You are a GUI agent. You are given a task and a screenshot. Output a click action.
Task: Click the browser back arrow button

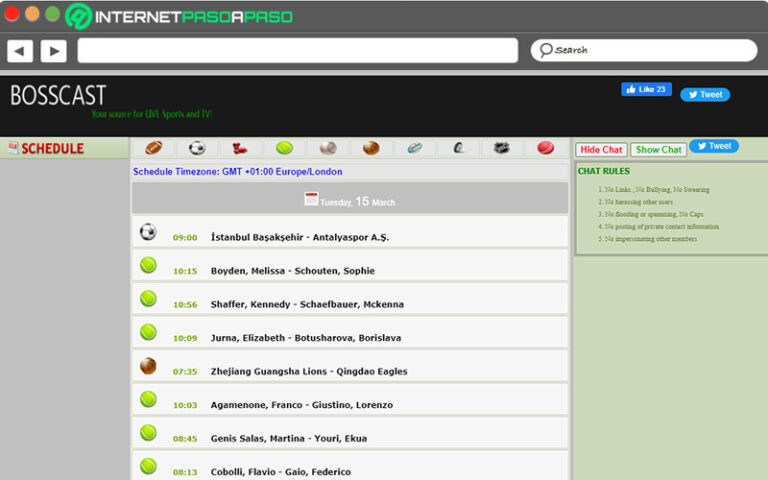coord(20,50)
